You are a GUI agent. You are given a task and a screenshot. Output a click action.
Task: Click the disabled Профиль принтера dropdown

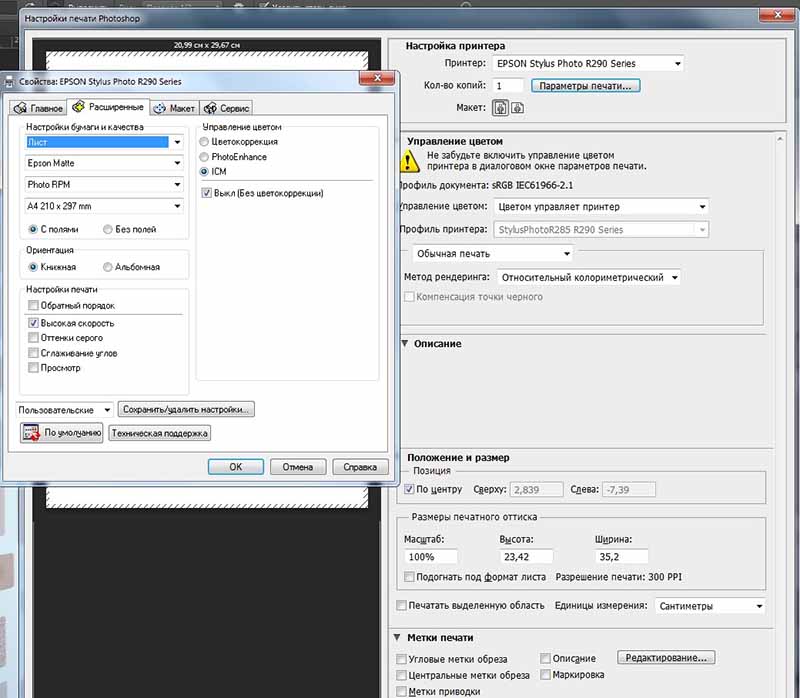(602, 230)
